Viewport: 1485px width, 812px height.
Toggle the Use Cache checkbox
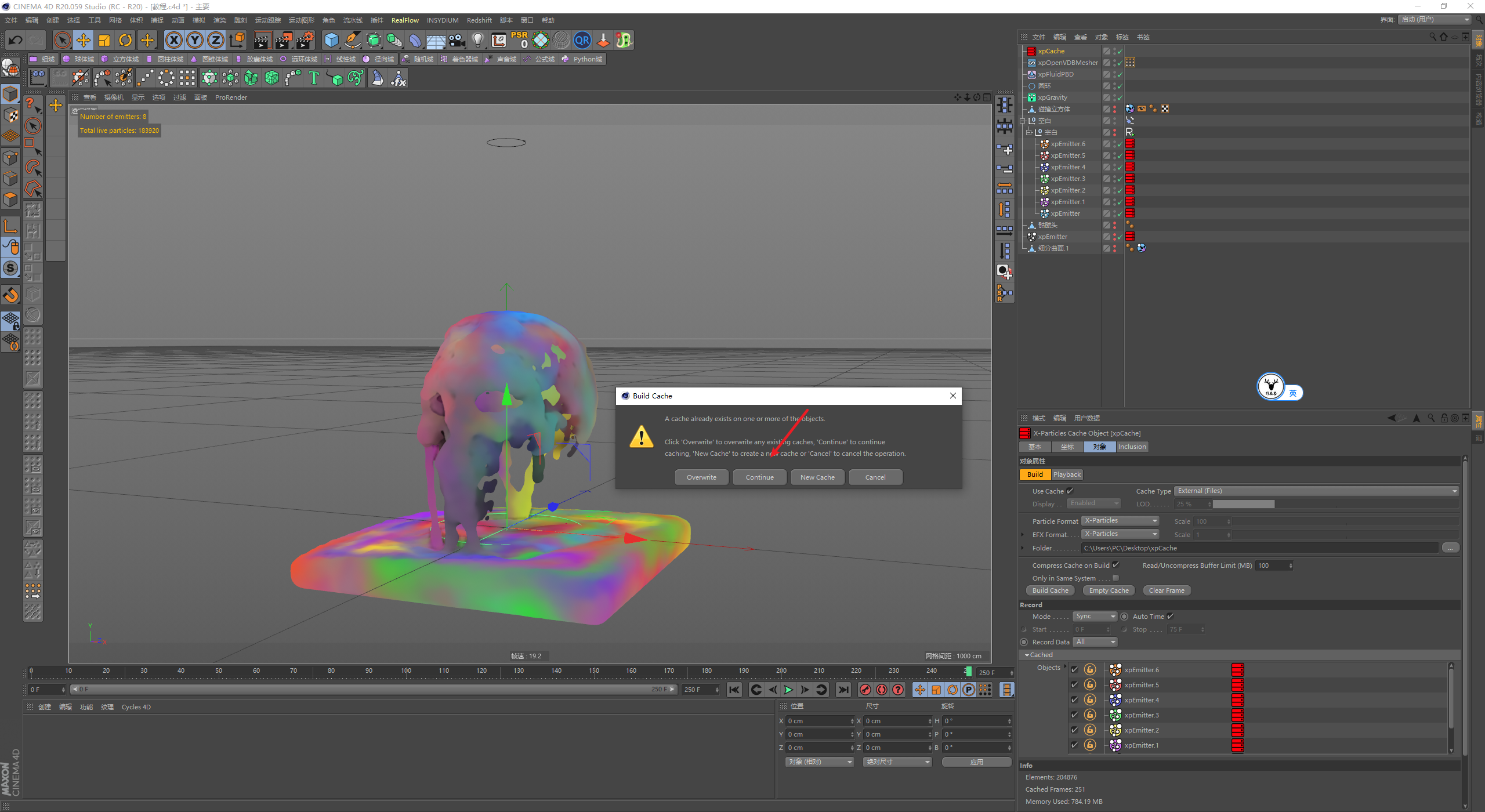(1070, 491)
